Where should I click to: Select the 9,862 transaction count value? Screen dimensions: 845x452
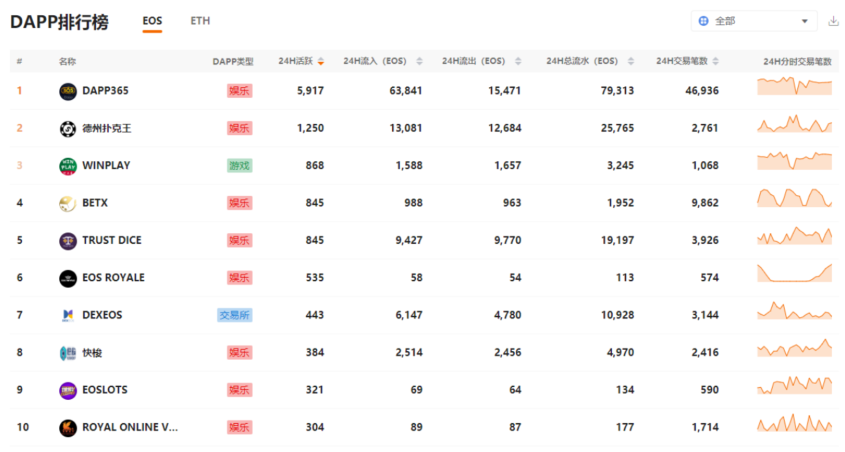pyautogui.click(x=705, y=203)
